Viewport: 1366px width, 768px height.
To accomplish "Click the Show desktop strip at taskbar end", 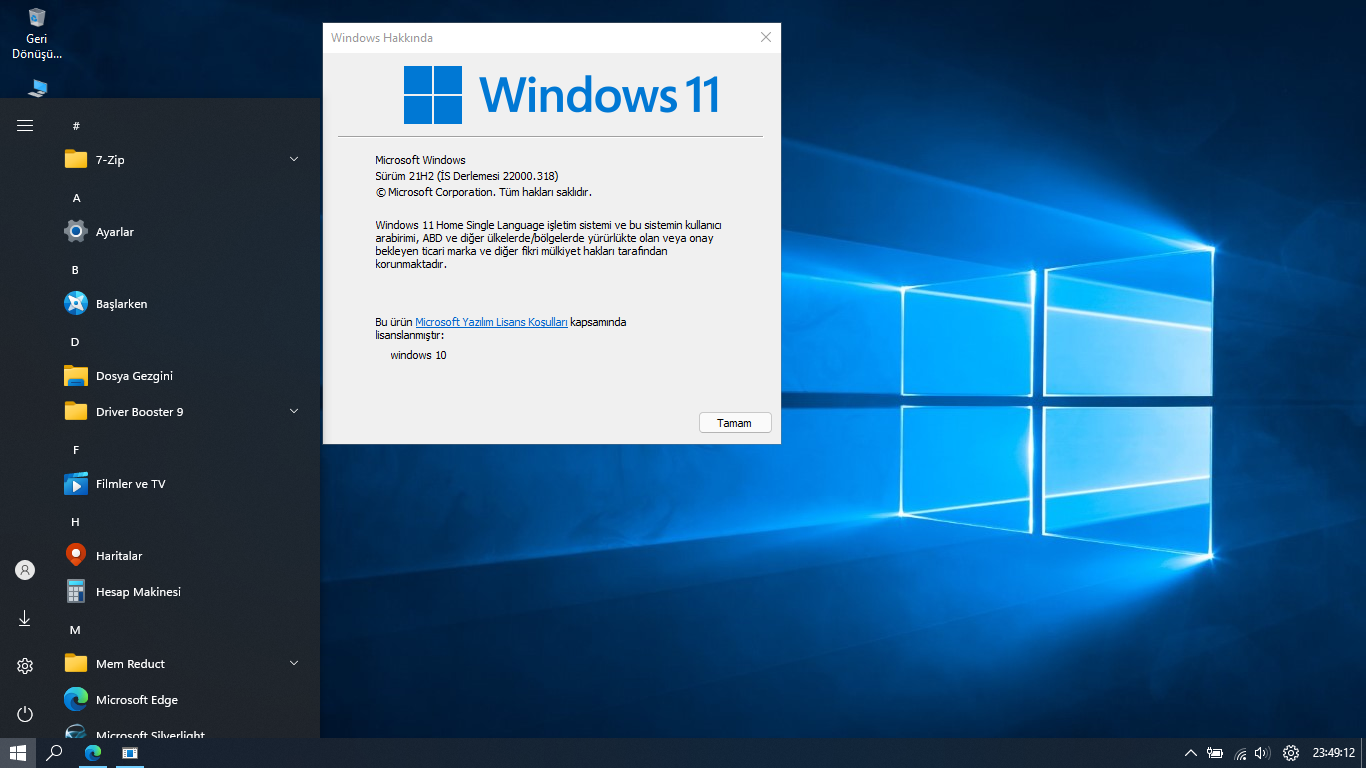I will point(1363,753).
